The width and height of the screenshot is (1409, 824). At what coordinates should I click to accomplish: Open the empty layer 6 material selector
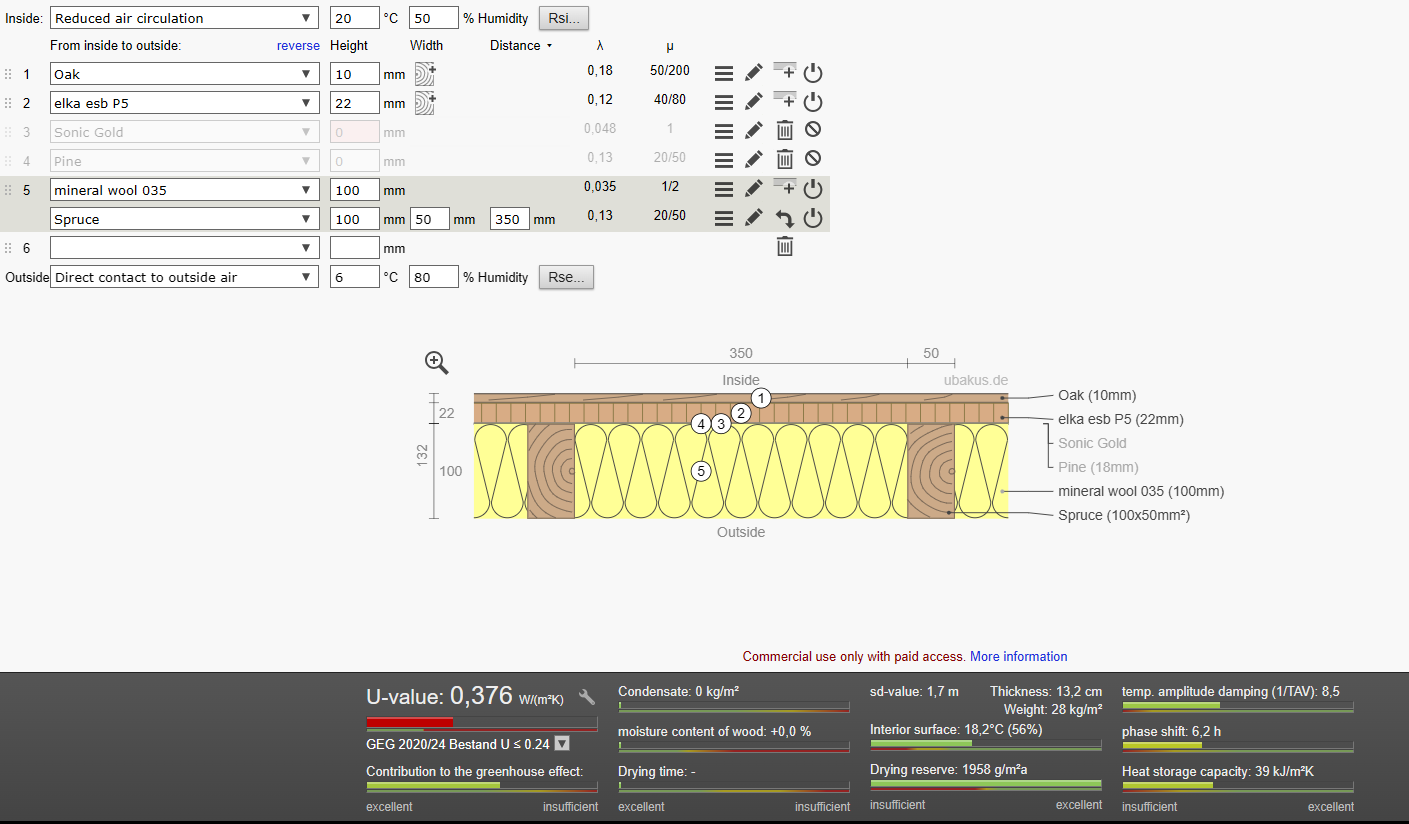click(x=185, y=248)
